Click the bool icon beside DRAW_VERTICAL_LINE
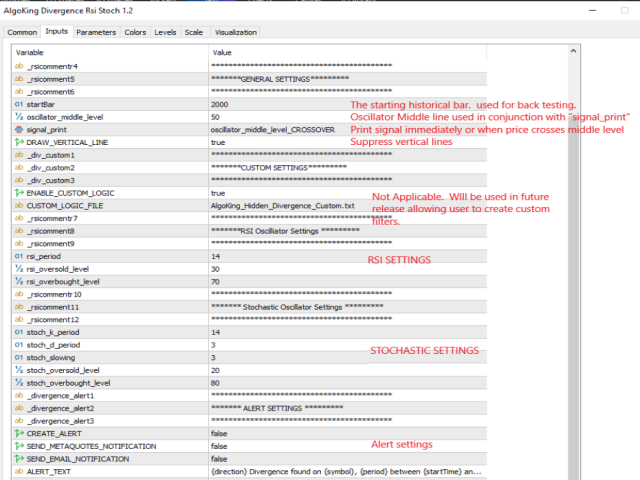The height and width of the screenshot is (480, 640). coord(19,142)
